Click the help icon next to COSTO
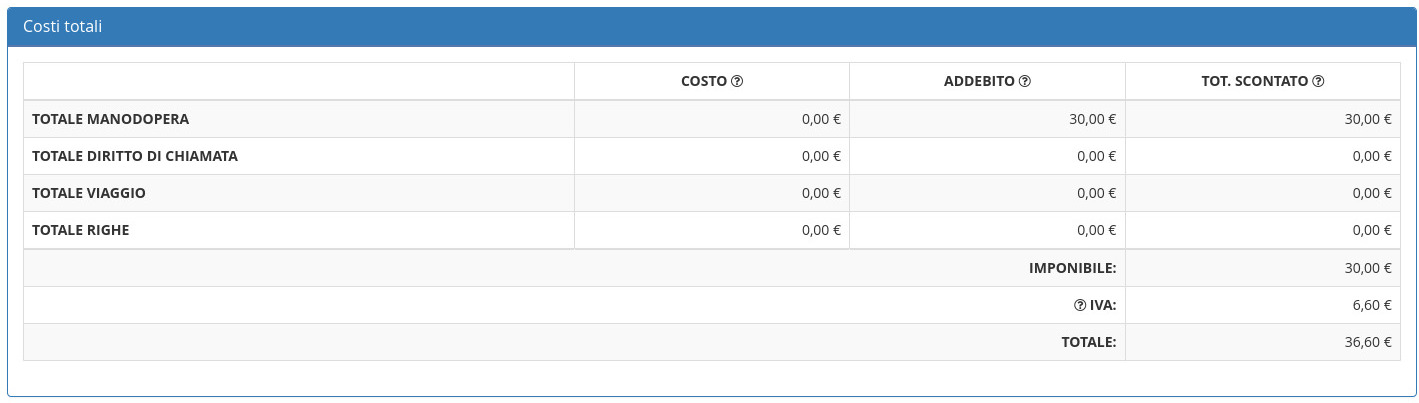Viewport: 1419px width, 403px height. click(x=737, y=82)
